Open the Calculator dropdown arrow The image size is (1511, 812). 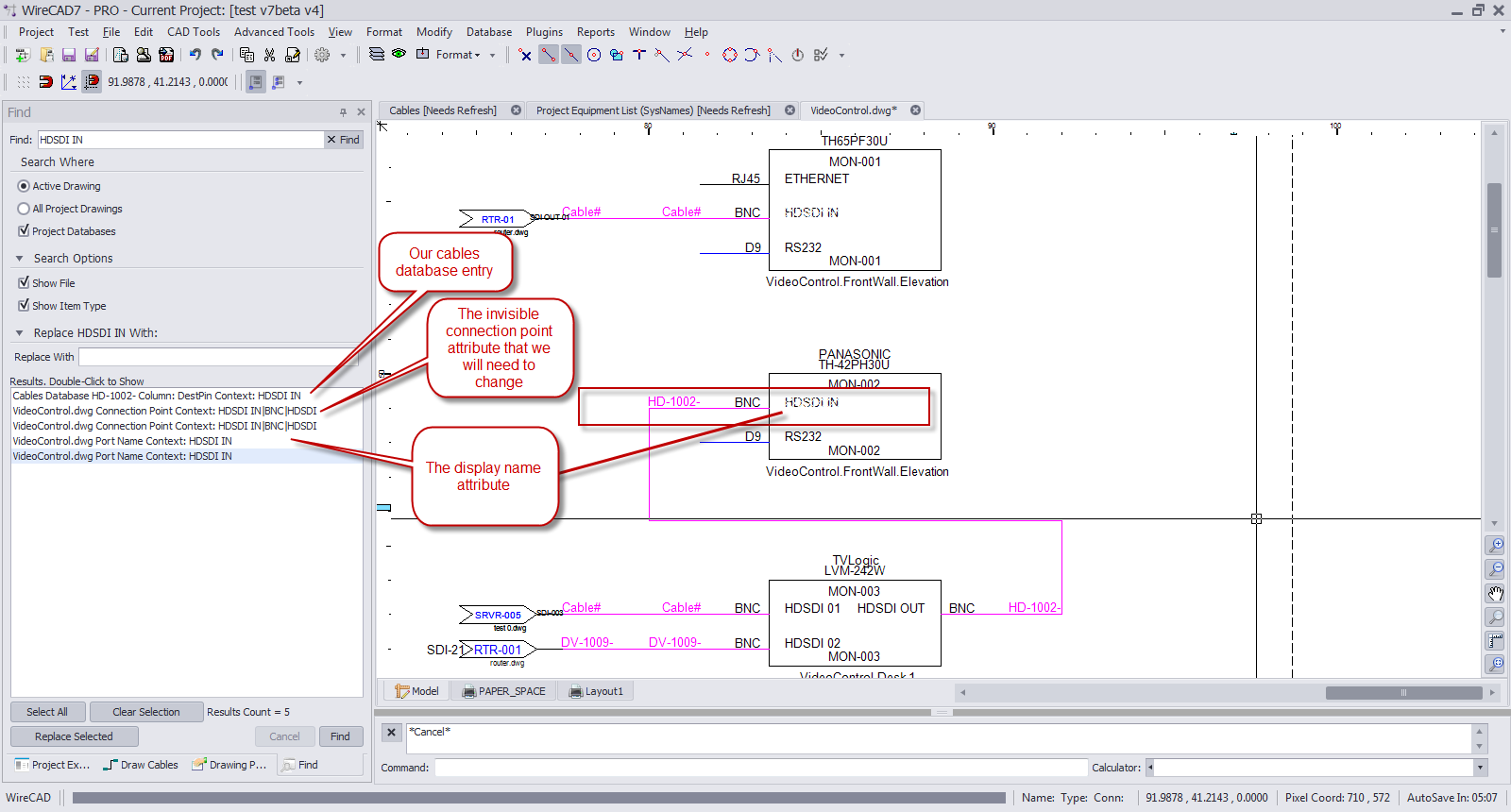[1481, 768]
